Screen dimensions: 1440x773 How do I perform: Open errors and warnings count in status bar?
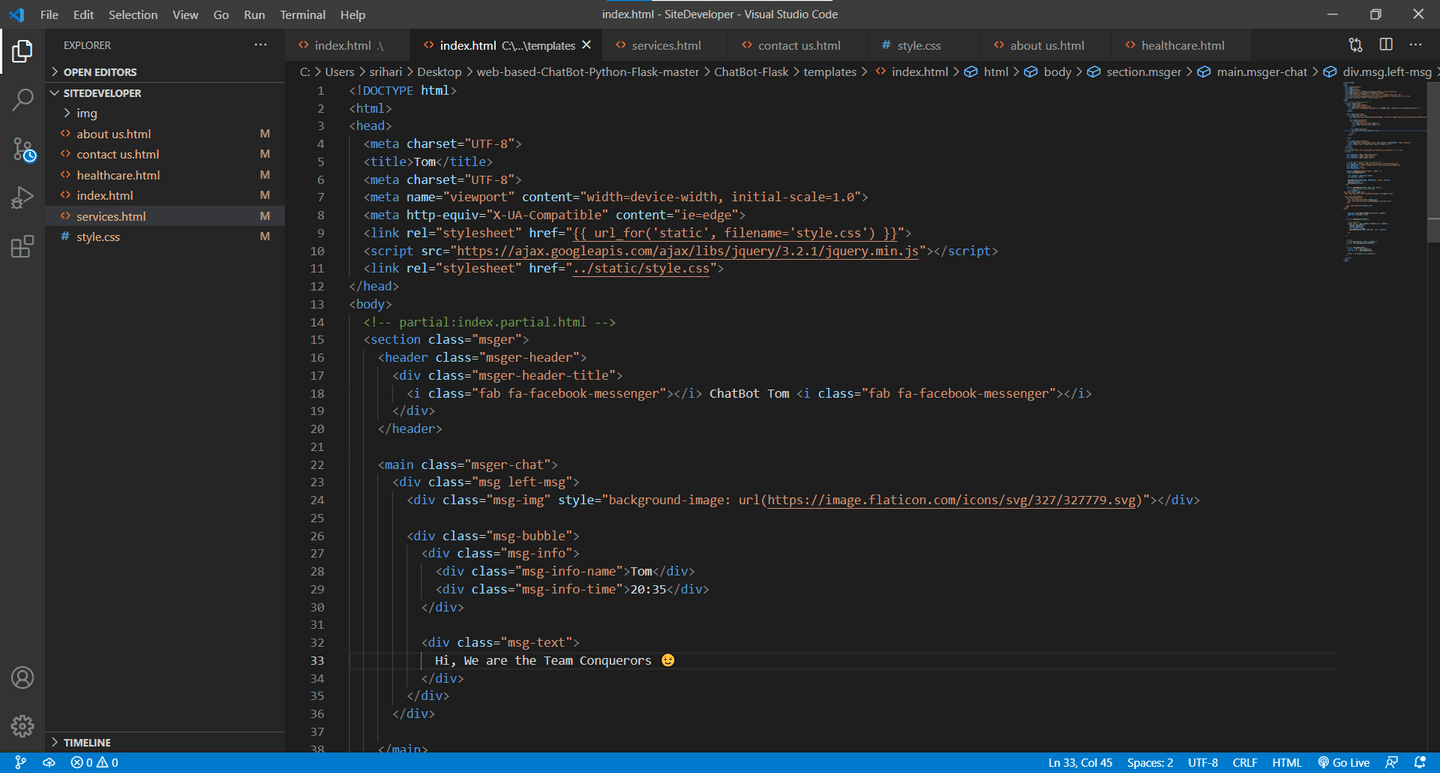click(x=95, y=763)
